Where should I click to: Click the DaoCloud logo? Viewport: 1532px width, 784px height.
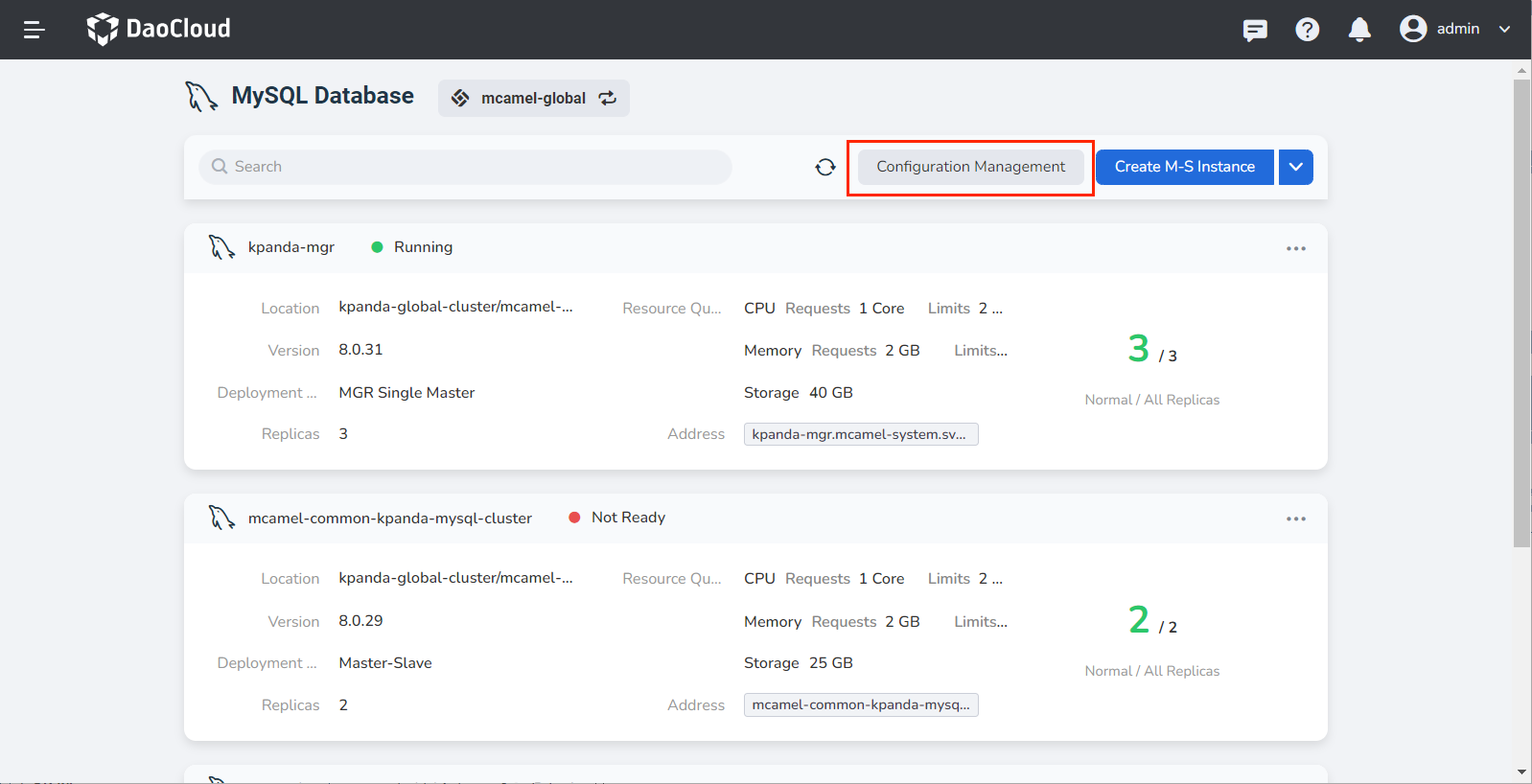pyautogui.click(x=159, y=29)
